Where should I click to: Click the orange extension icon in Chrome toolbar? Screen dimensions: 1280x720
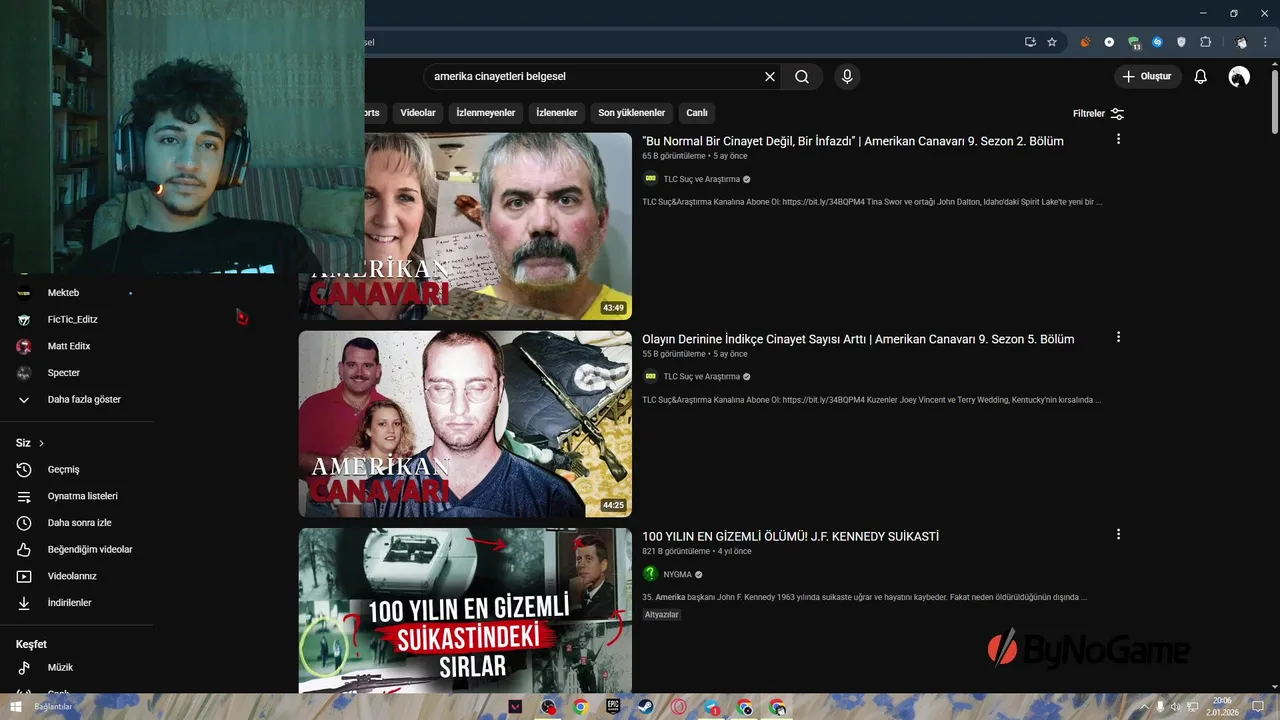pos(1085,42)
